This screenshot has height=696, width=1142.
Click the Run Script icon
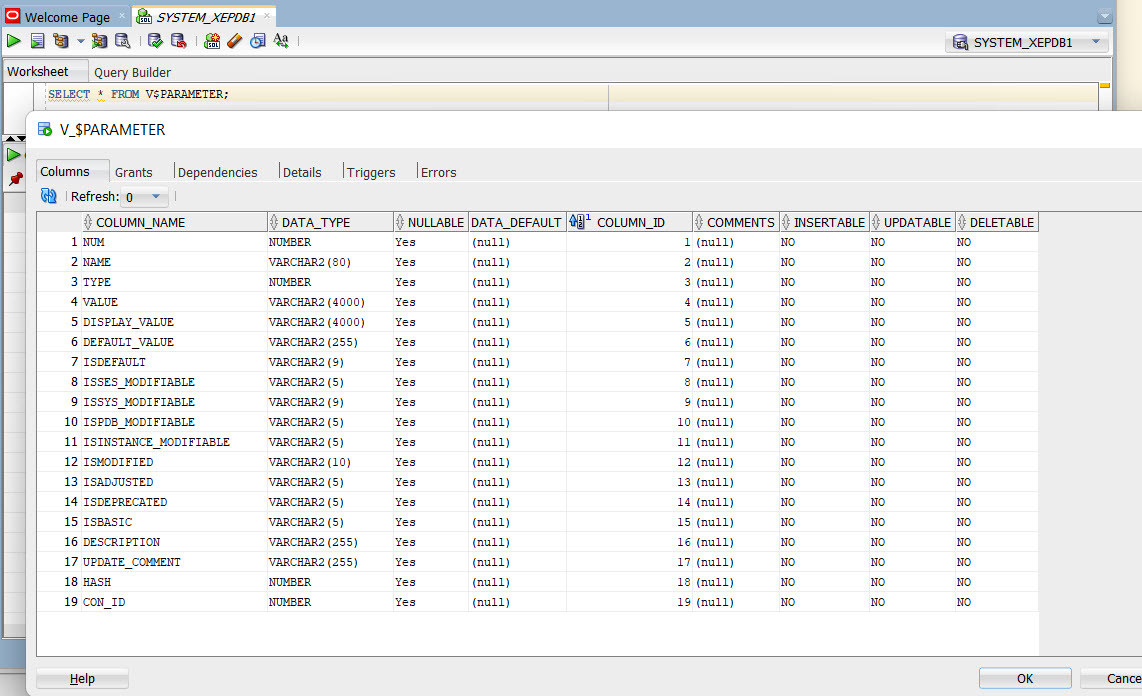[37, 41]
